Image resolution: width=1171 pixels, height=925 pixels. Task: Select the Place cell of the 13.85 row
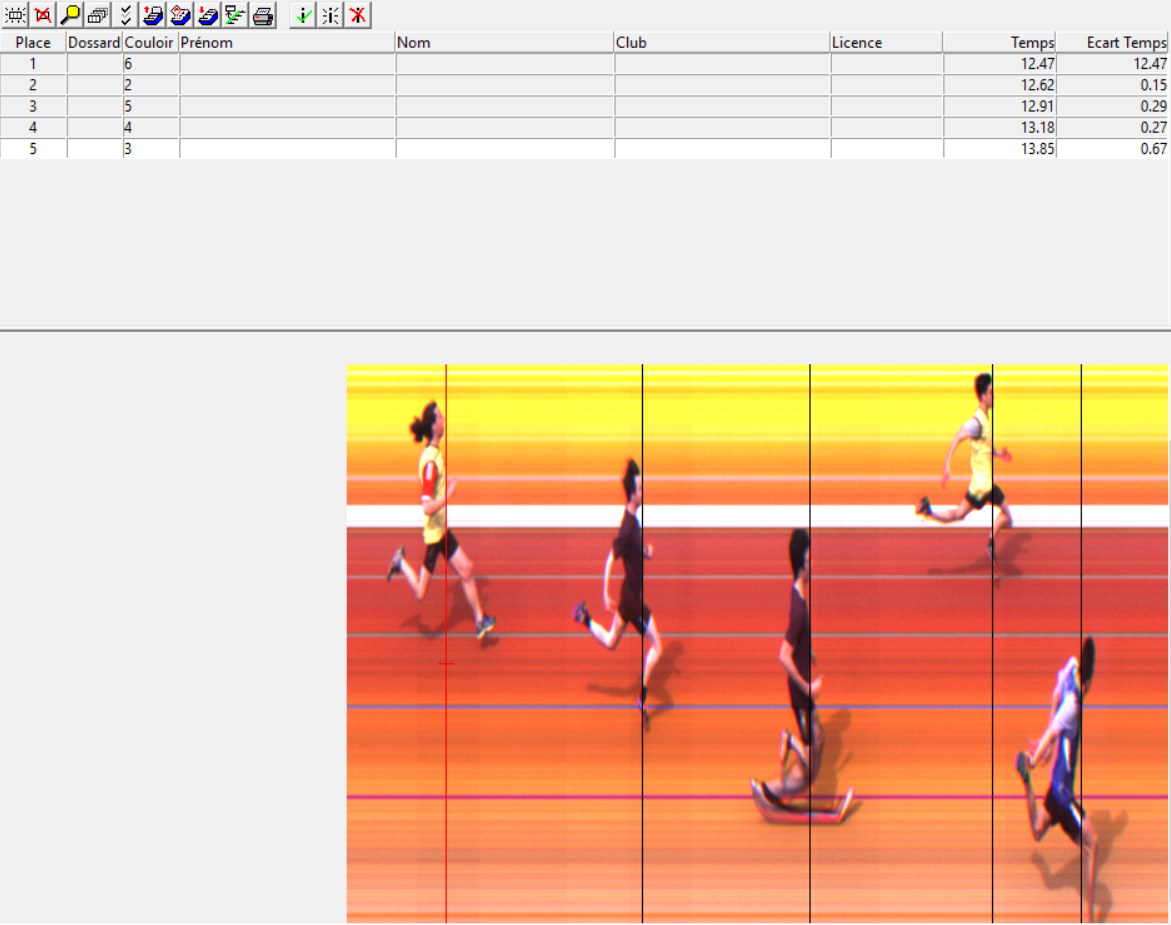click(33, 149)
